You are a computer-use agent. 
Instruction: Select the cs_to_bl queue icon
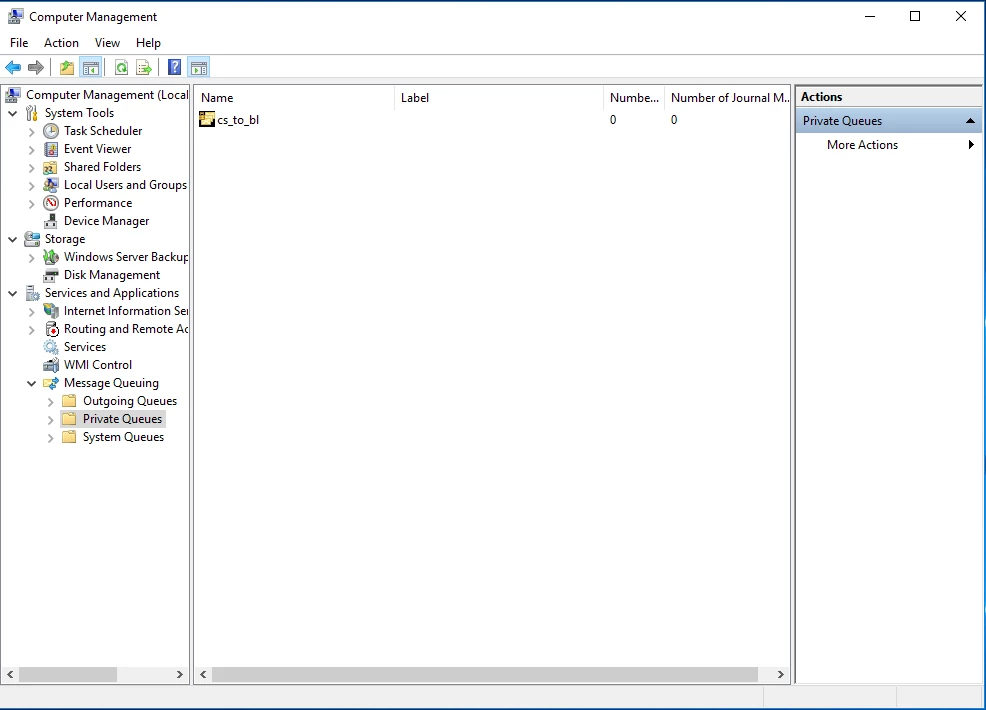pos(207,119)
